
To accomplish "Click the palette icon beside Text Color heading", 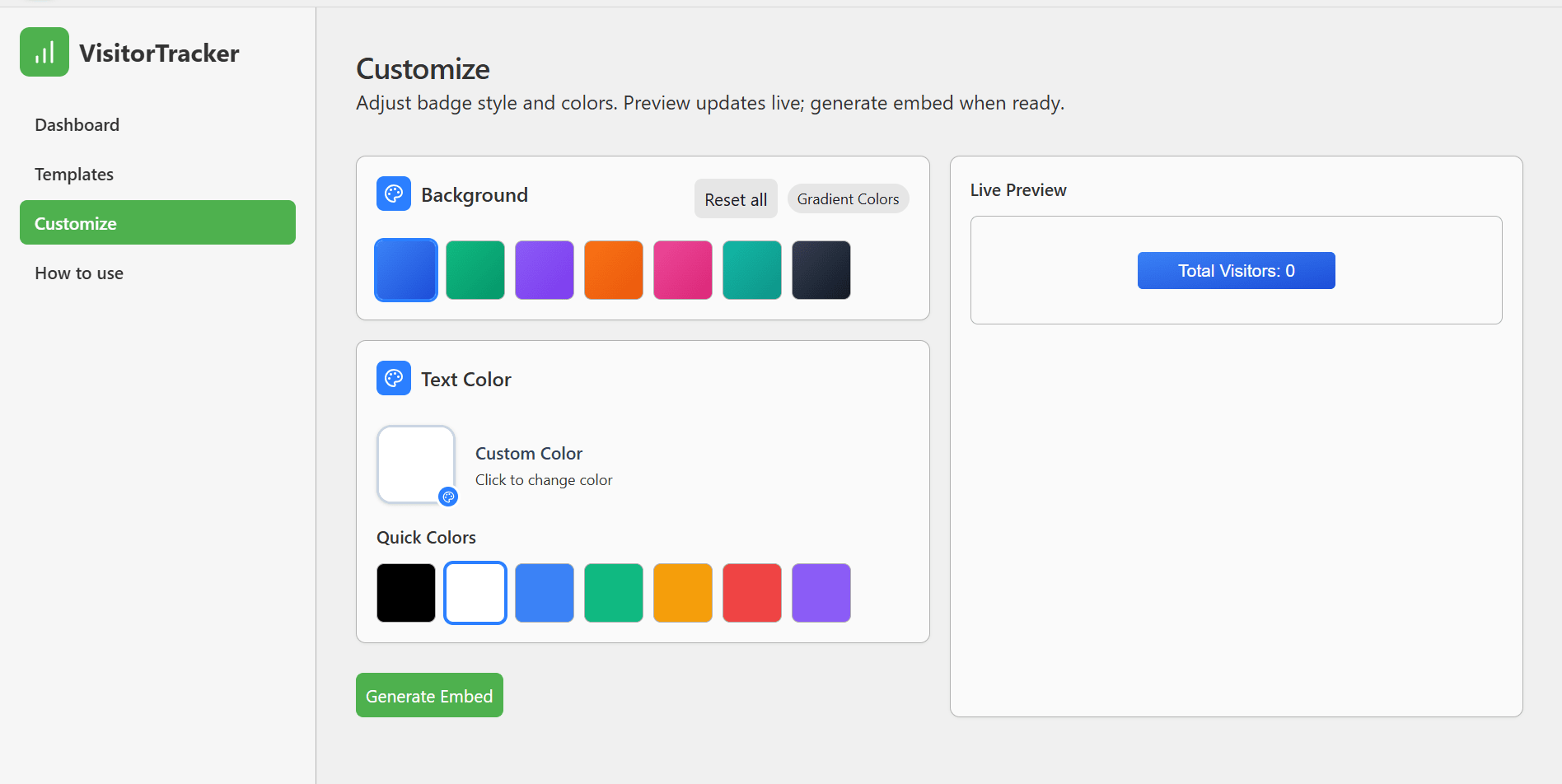I will click(394, 379).
